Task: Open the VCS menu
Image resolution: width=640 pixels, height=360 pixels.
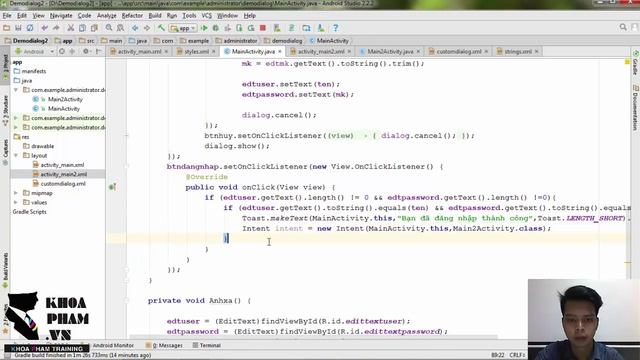Action: pos(207,16)
